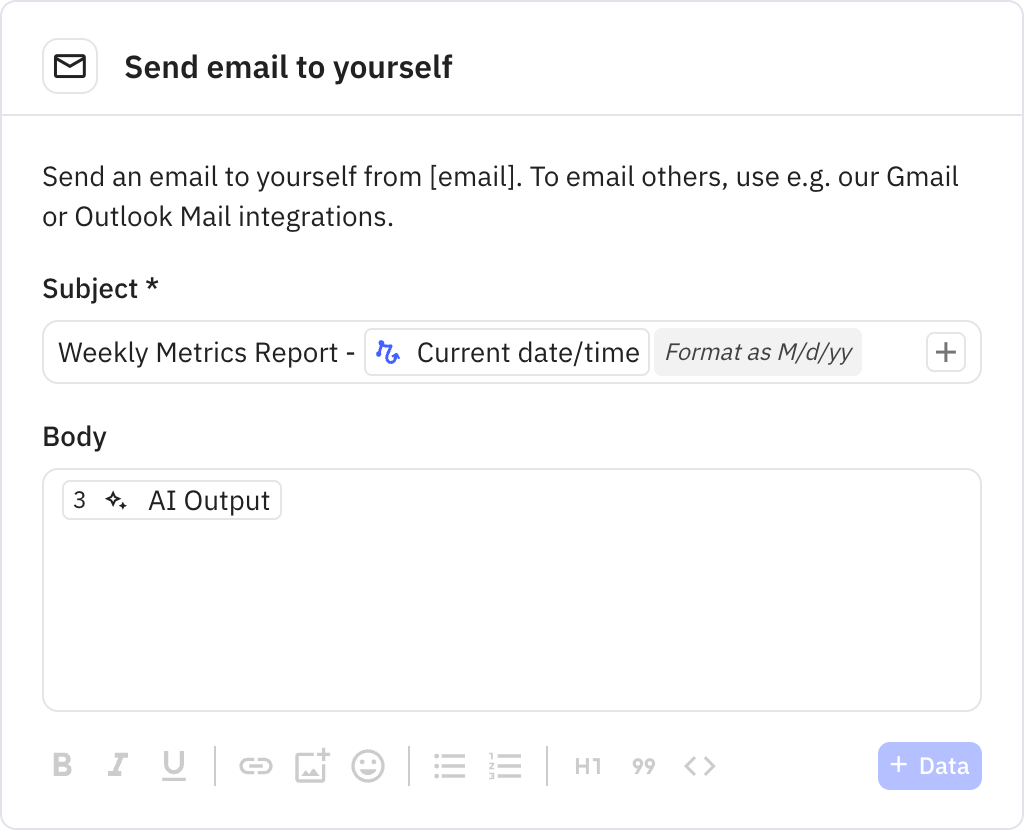This screenshot has width=1024, height=830.
Task: Insert an image into the email body
Action: pyautogui.click(x=312, y=766)
